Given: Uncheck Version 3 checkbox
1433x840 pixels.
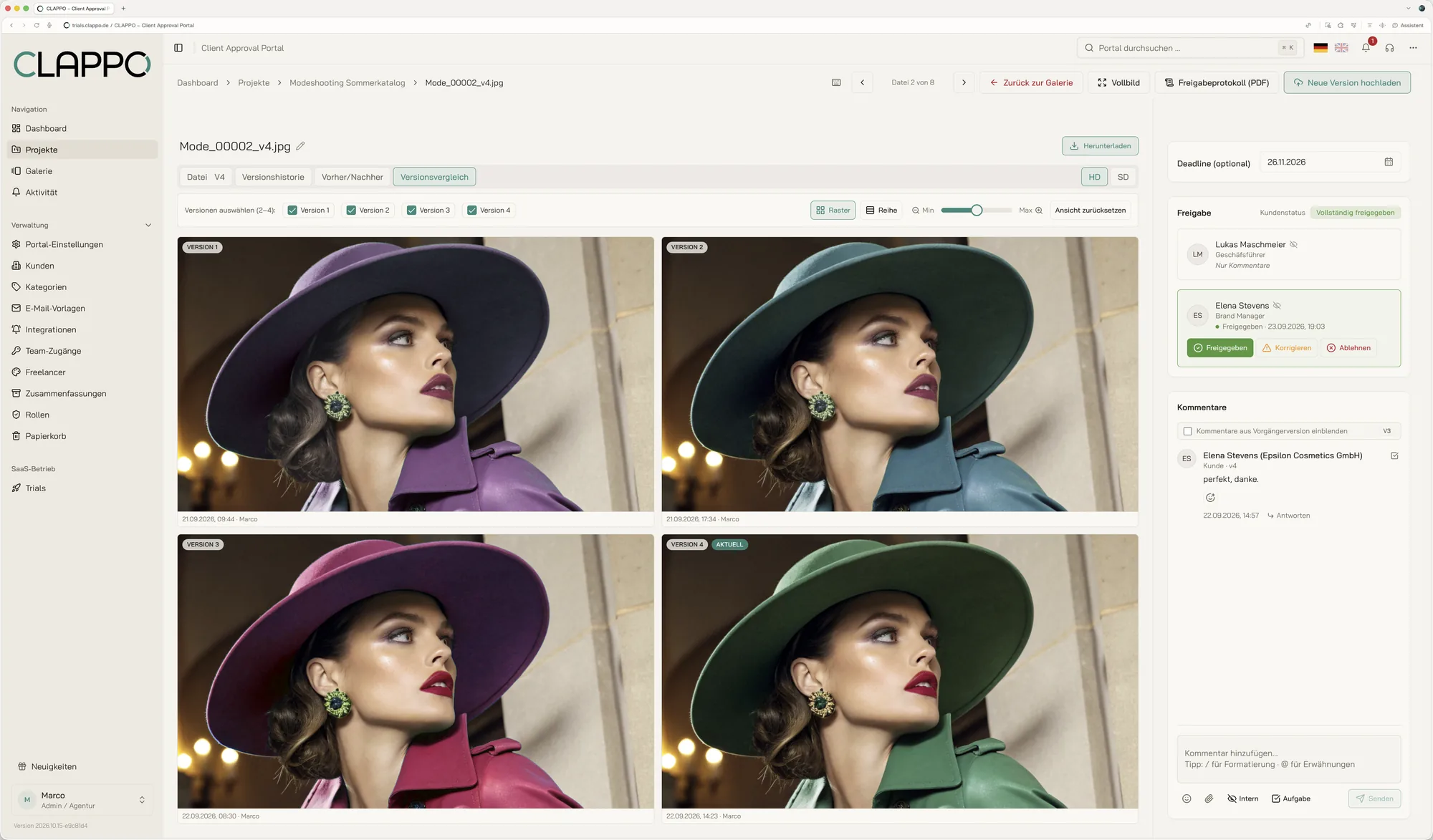Looking at the screenshot, I should click(411, 211).
